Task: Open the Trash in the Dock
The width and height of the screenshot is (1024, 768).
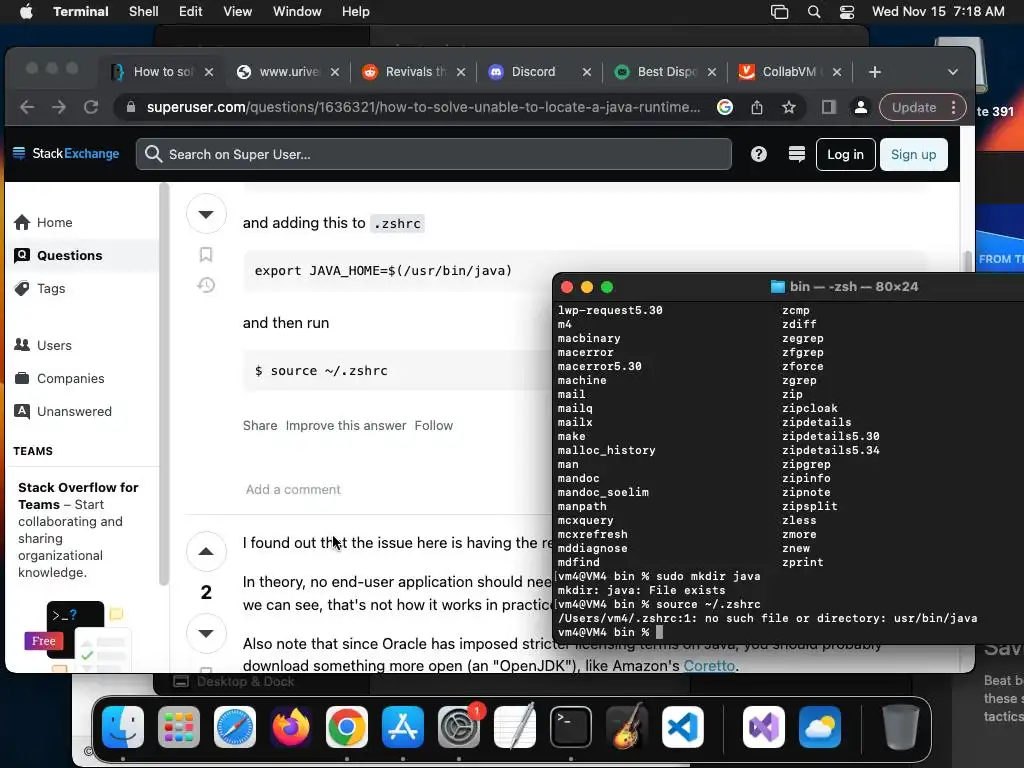Action: (901, 727)
